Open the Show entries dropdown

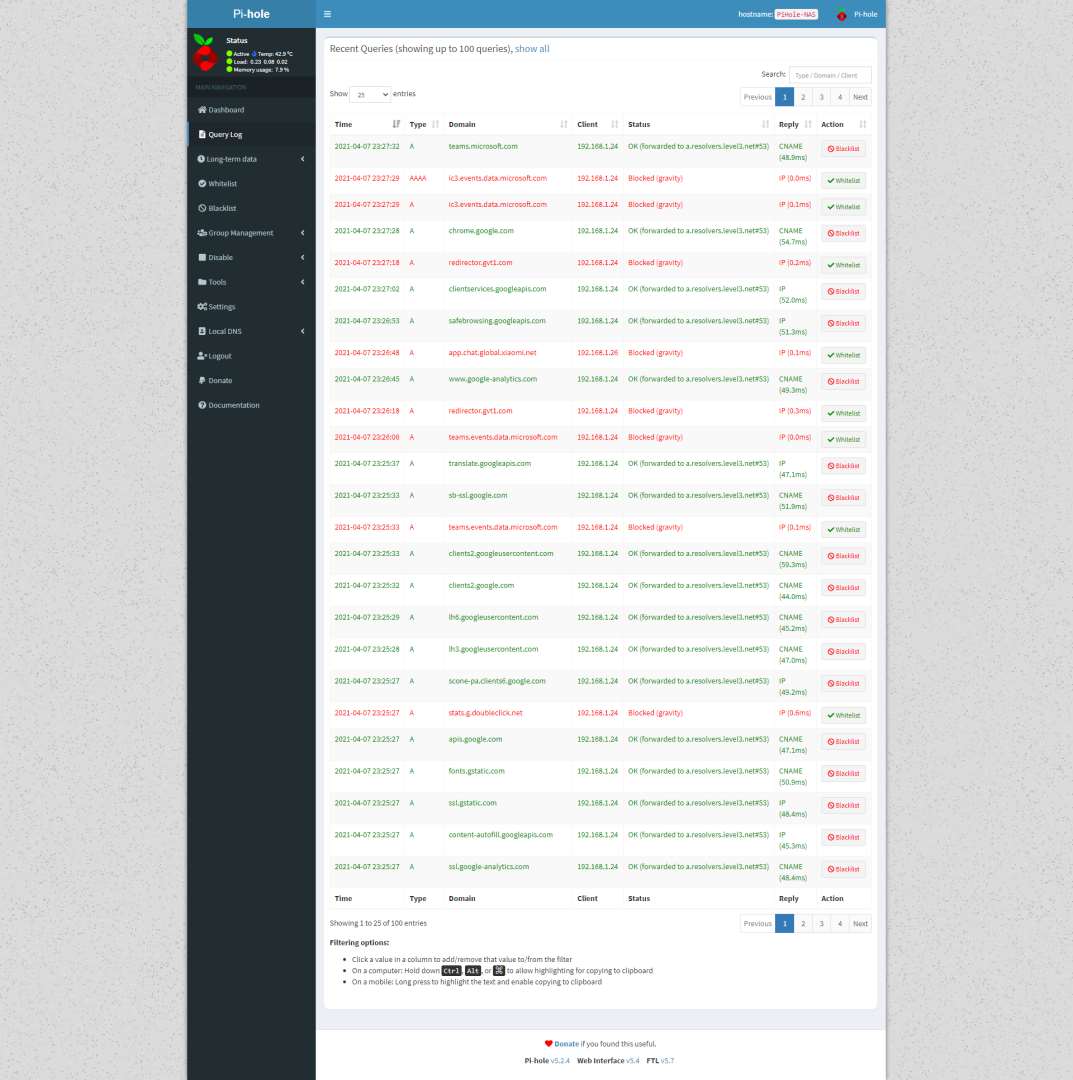click(371, 94)
